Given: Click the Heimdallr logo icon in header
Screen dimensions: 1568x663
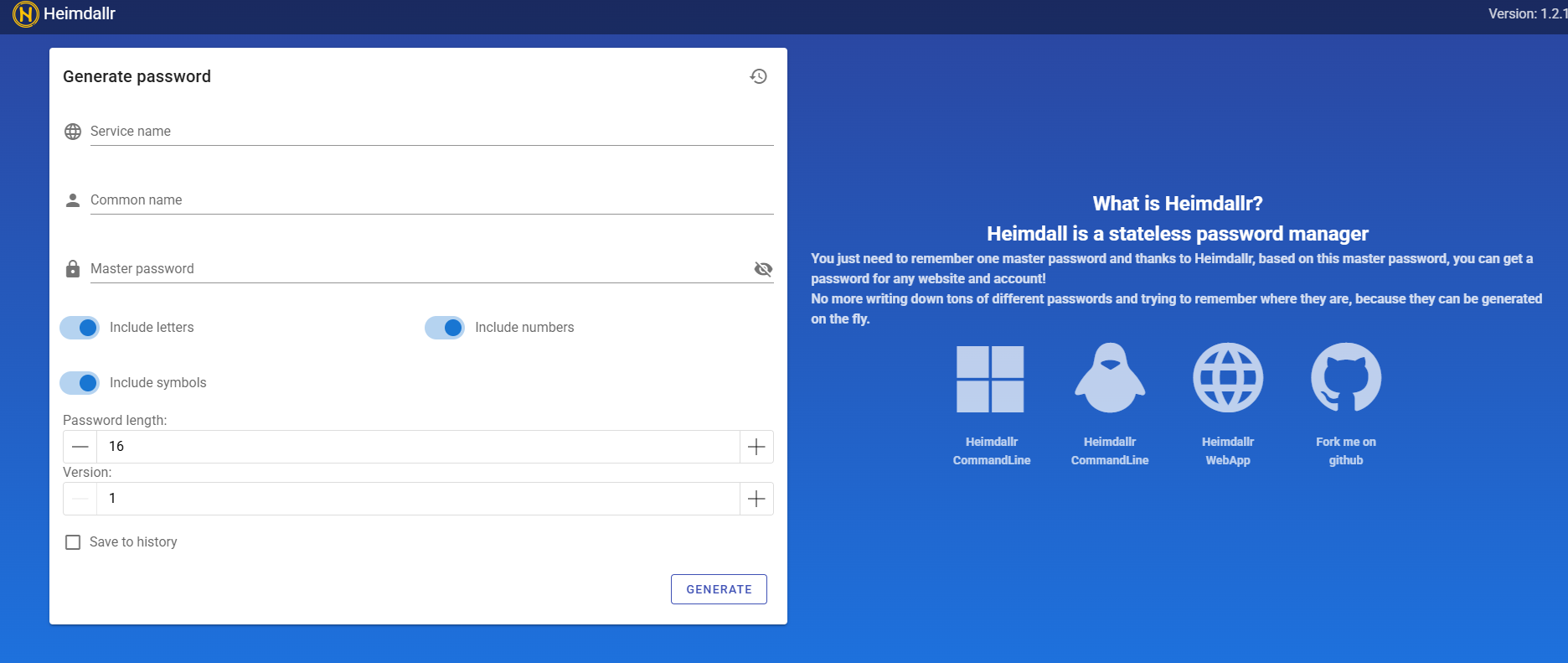Looking at the screenshot, I should point(26,14).
